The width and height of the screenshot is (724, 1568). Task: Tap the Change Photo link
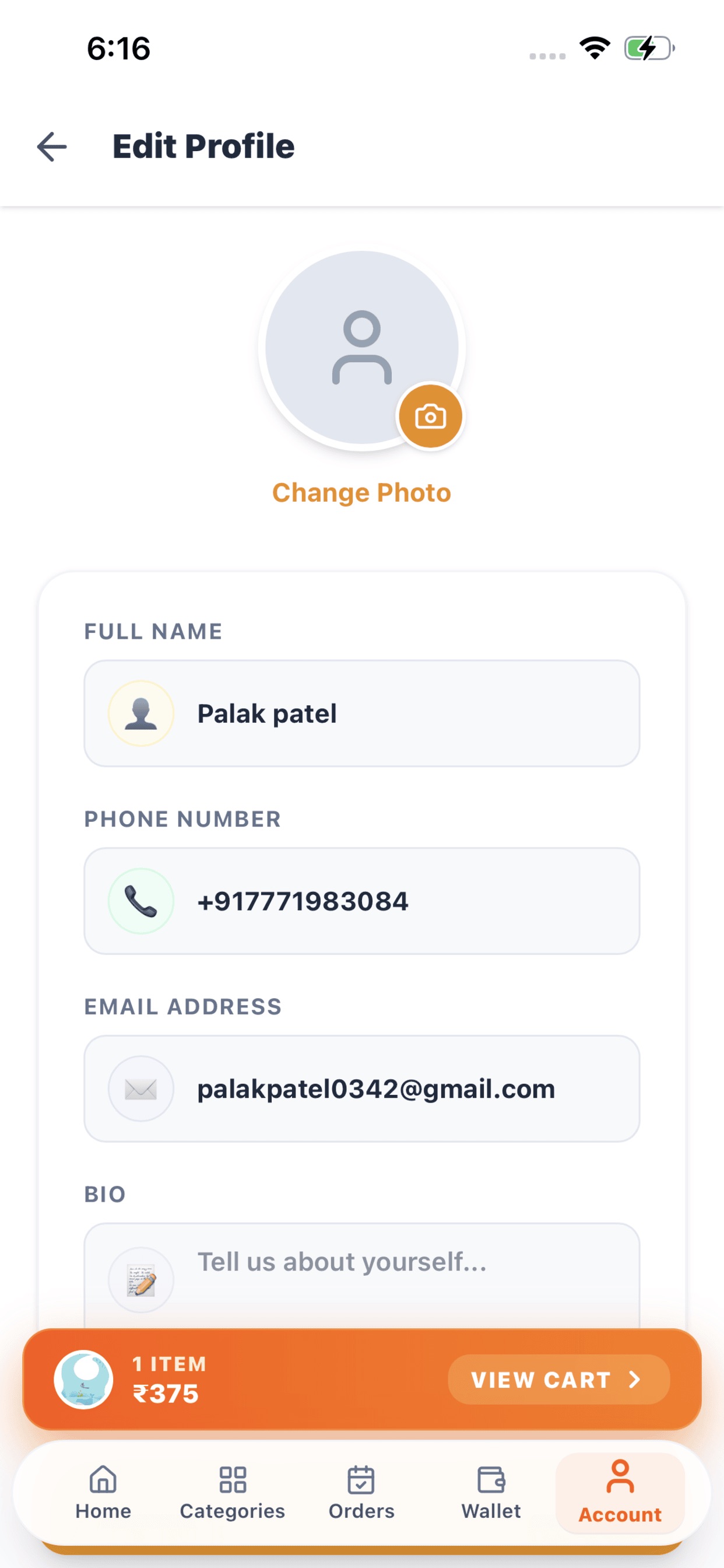tap(361, 492)
